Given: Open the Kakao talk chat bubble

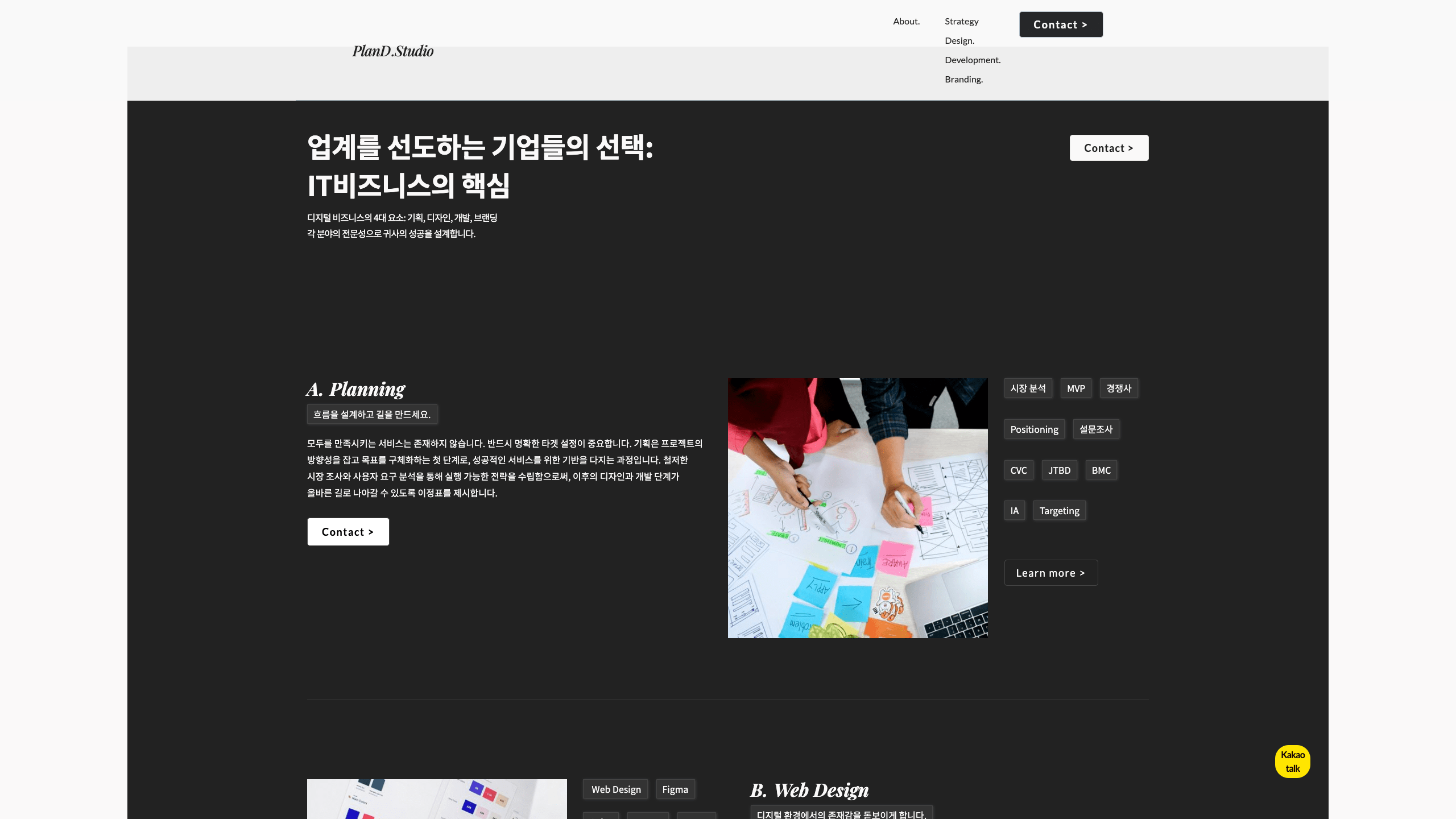Looking at the screenshot, I should pos(1292,762).
